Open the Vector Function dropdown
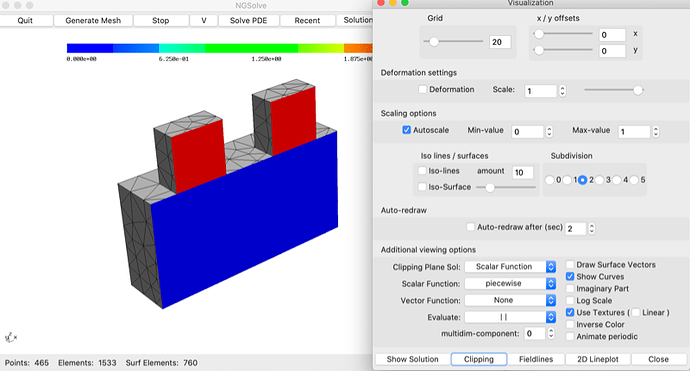This screenshot has height=371, width=690. pyautogui.click(x=510, y=300)
